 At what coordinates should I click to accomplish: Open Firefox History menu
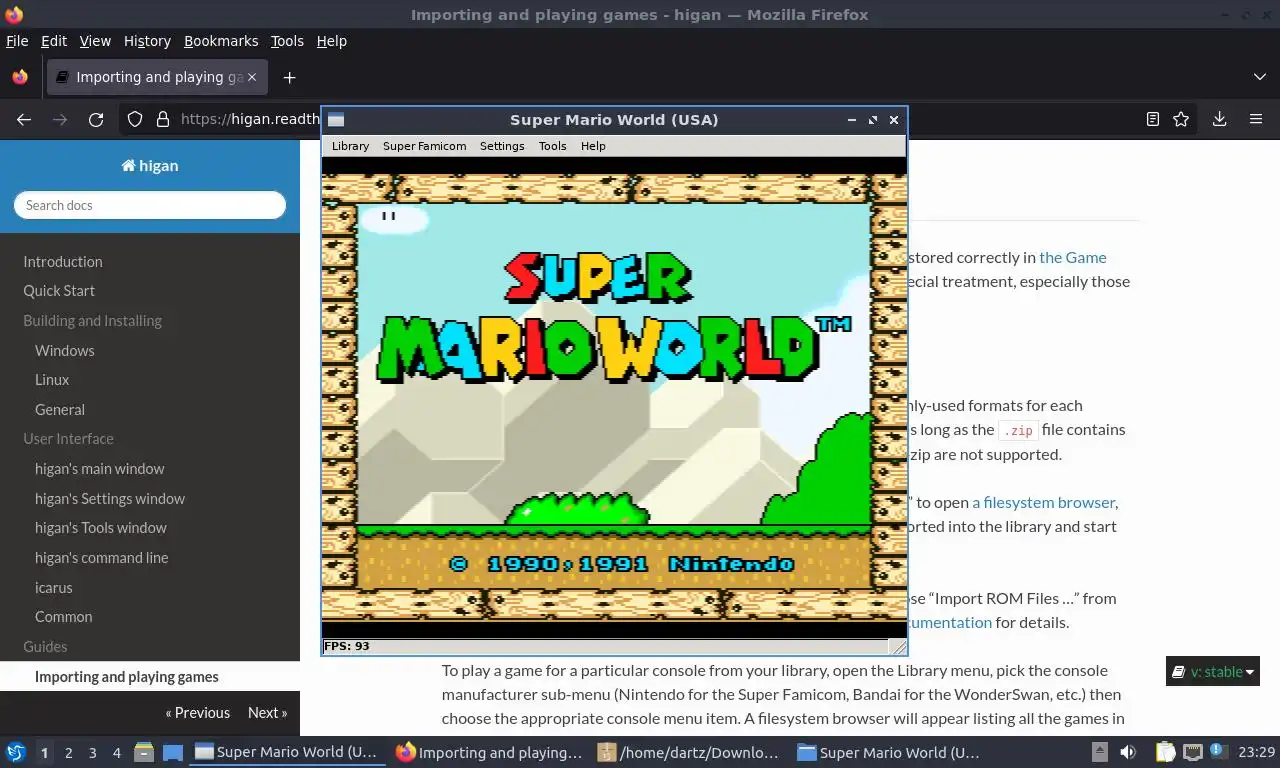[147, 41]
